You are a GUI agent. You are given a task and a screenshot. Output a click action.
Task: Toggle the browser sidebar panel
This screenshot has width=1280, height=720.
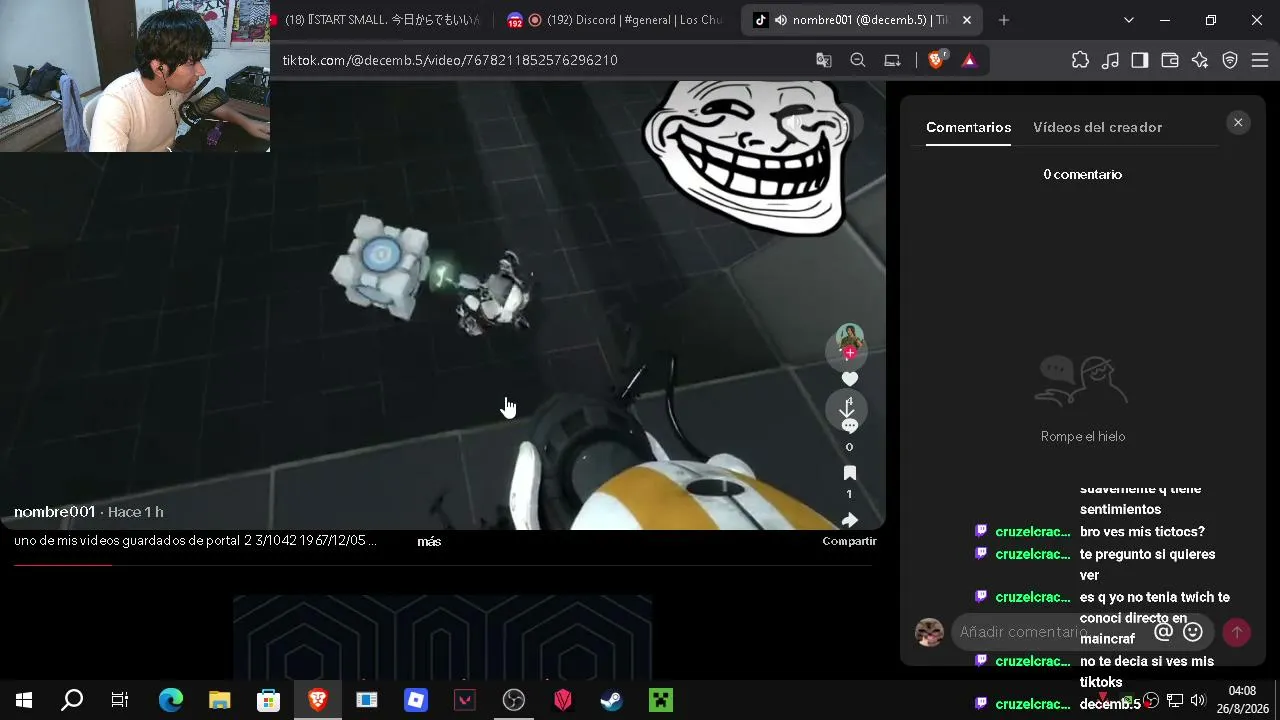[1140, 60]
